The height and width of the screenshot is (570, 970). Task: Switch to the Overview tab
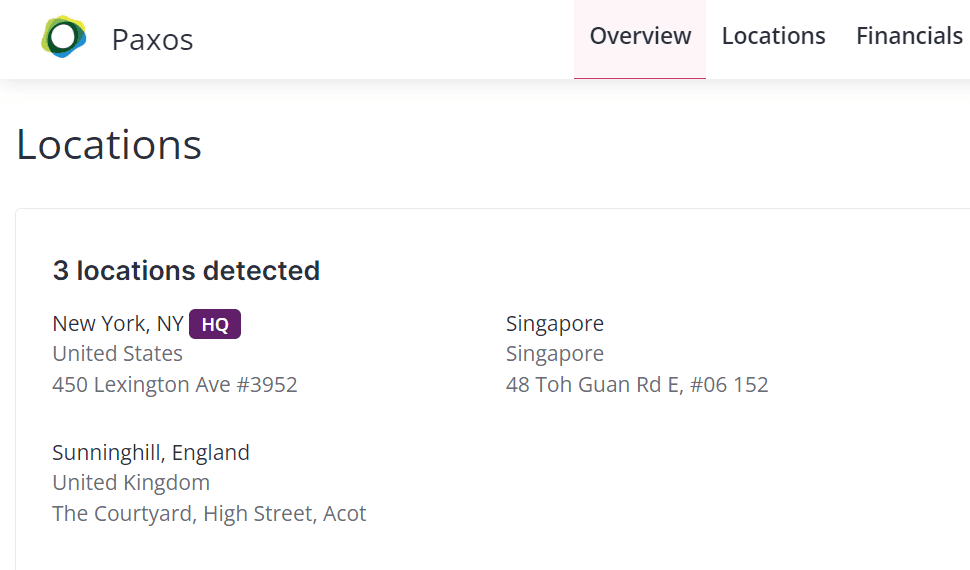(x=640, y=36)
